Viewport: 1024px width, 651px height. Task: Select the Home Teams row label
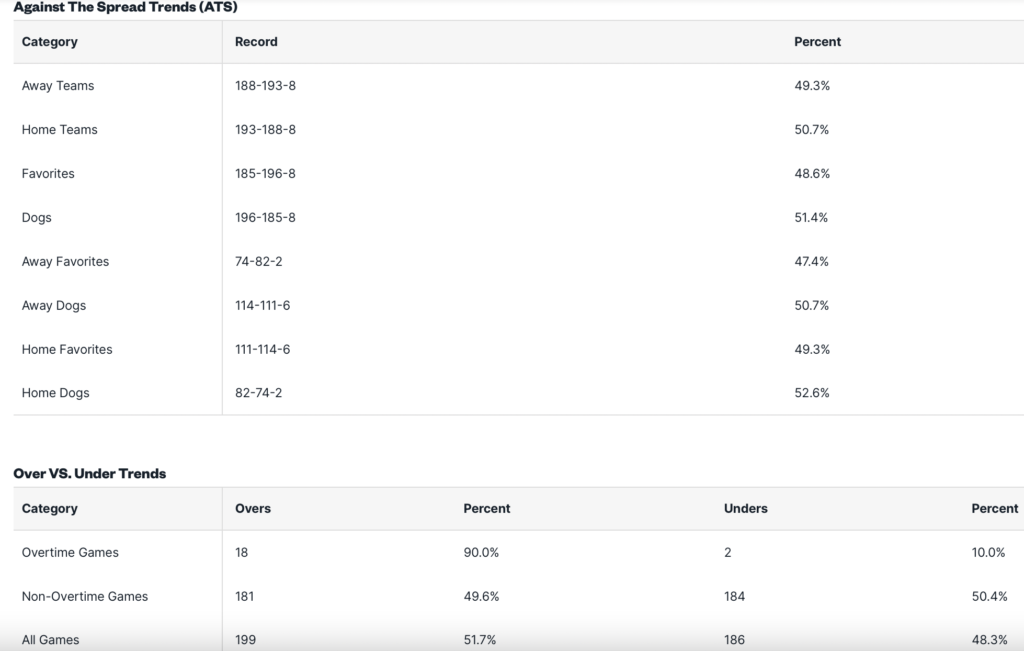pyautogui.click(x=59, y=129)
